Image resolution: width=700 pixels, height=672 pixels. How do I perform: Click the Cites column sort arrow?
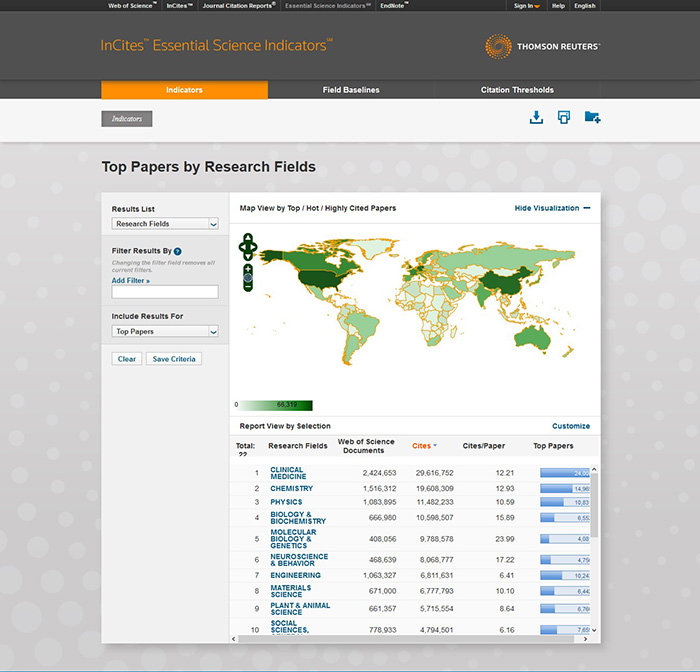[x=435, y=446]
